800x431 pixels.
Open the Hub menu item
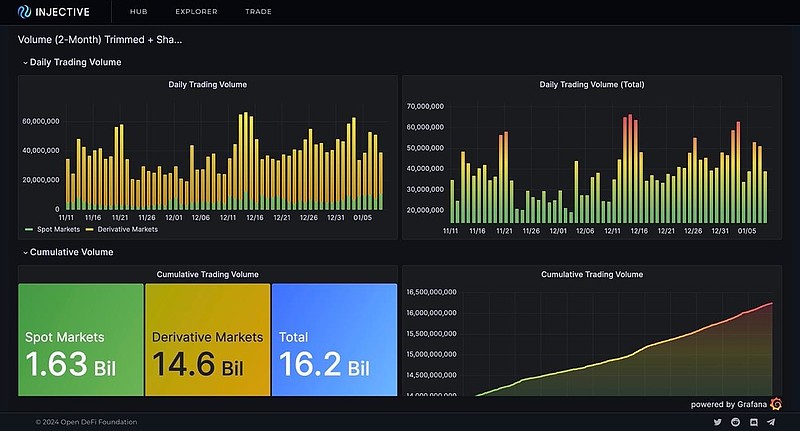coord(139,12)
